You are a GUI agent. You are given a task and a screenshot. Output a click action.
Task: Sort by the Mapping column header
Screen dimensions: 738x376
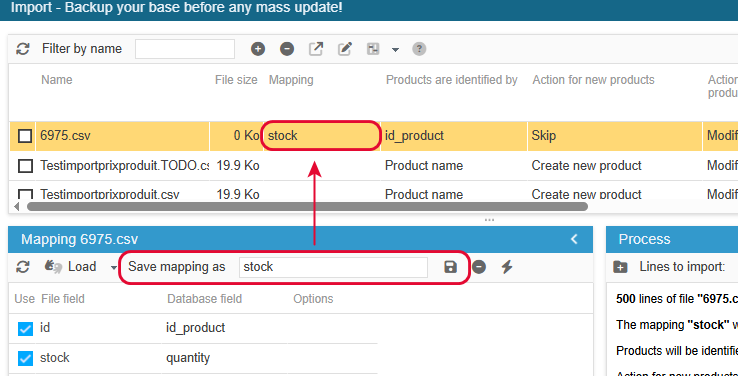click(291, 80)
